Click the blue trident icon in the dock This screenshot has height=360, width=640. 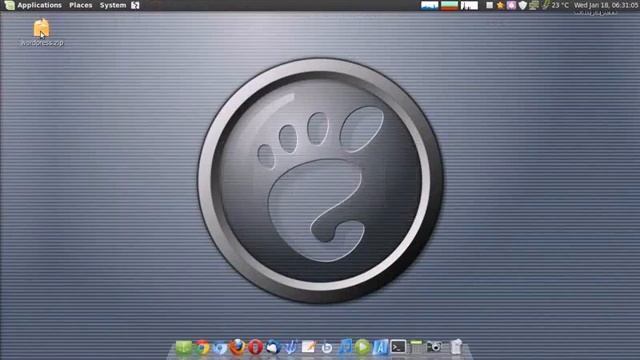291,347
